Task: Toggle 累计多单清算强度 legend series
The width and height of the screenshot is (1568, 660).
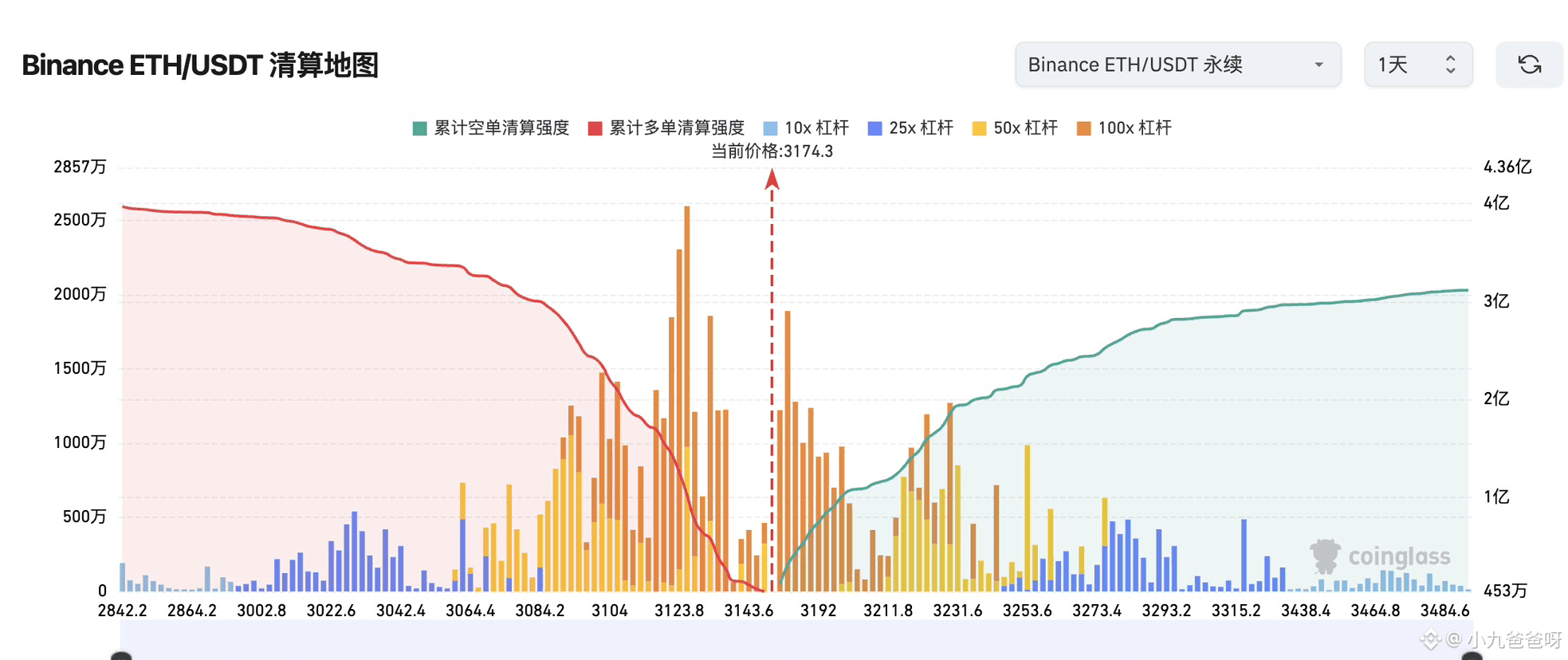Action: [666, 128]
